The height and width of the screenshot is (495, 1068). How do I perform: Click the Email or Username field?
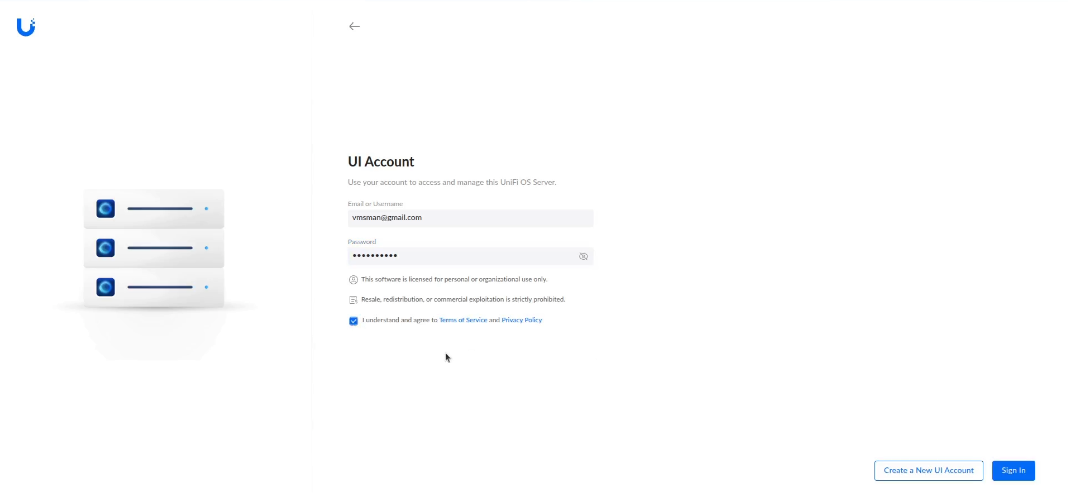click(x=471, y=218)
